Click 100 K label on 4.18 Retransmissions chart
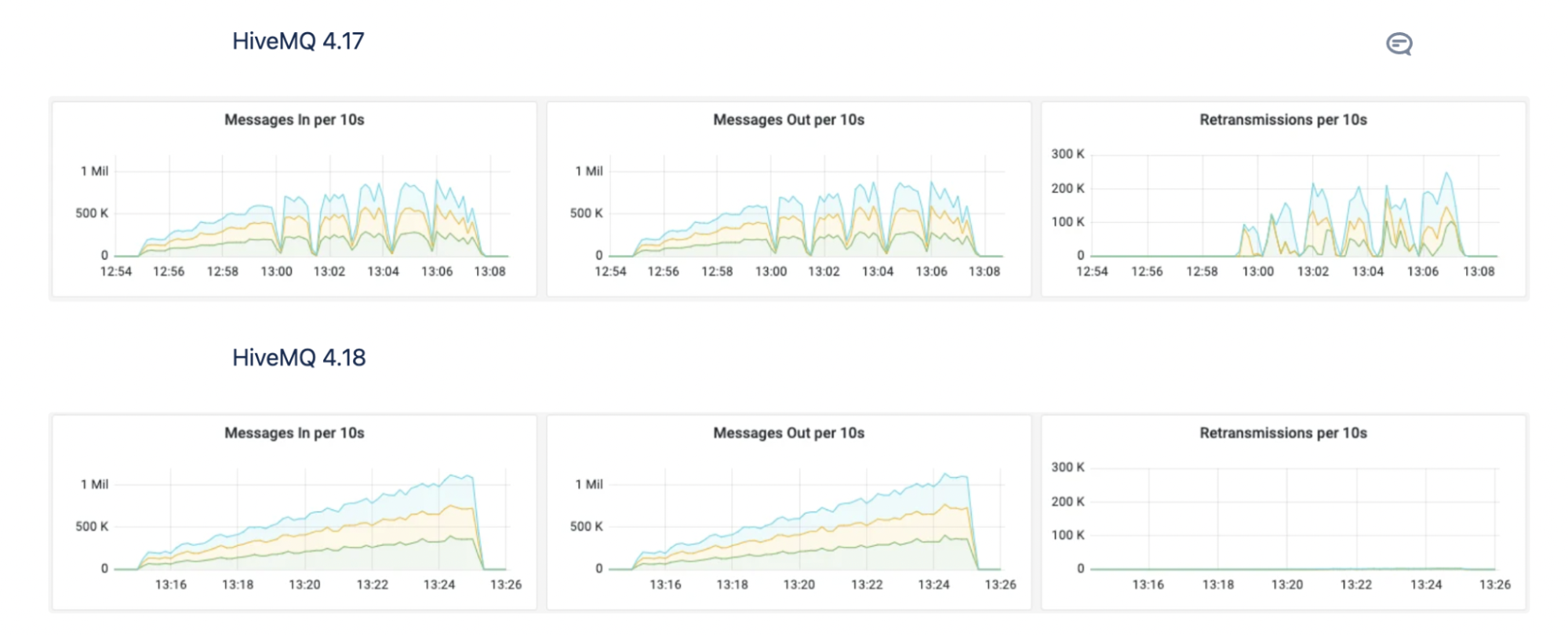The height and width of the screenshot is (637, 1568). pyautogui.click(x=1068, y=535)
